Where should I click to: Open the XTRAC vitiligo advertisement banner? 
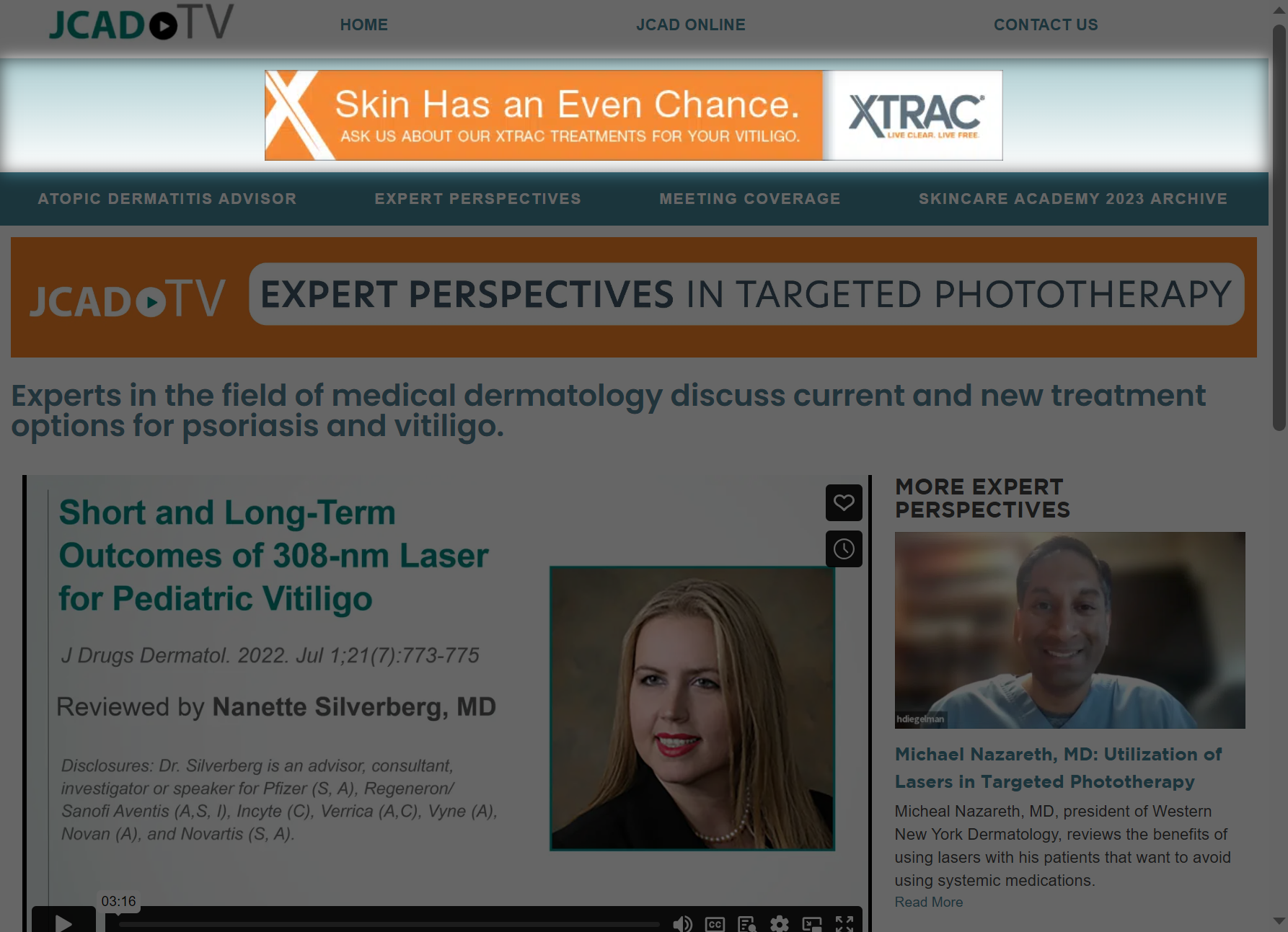pyautogui.click(x=634, y=115)
